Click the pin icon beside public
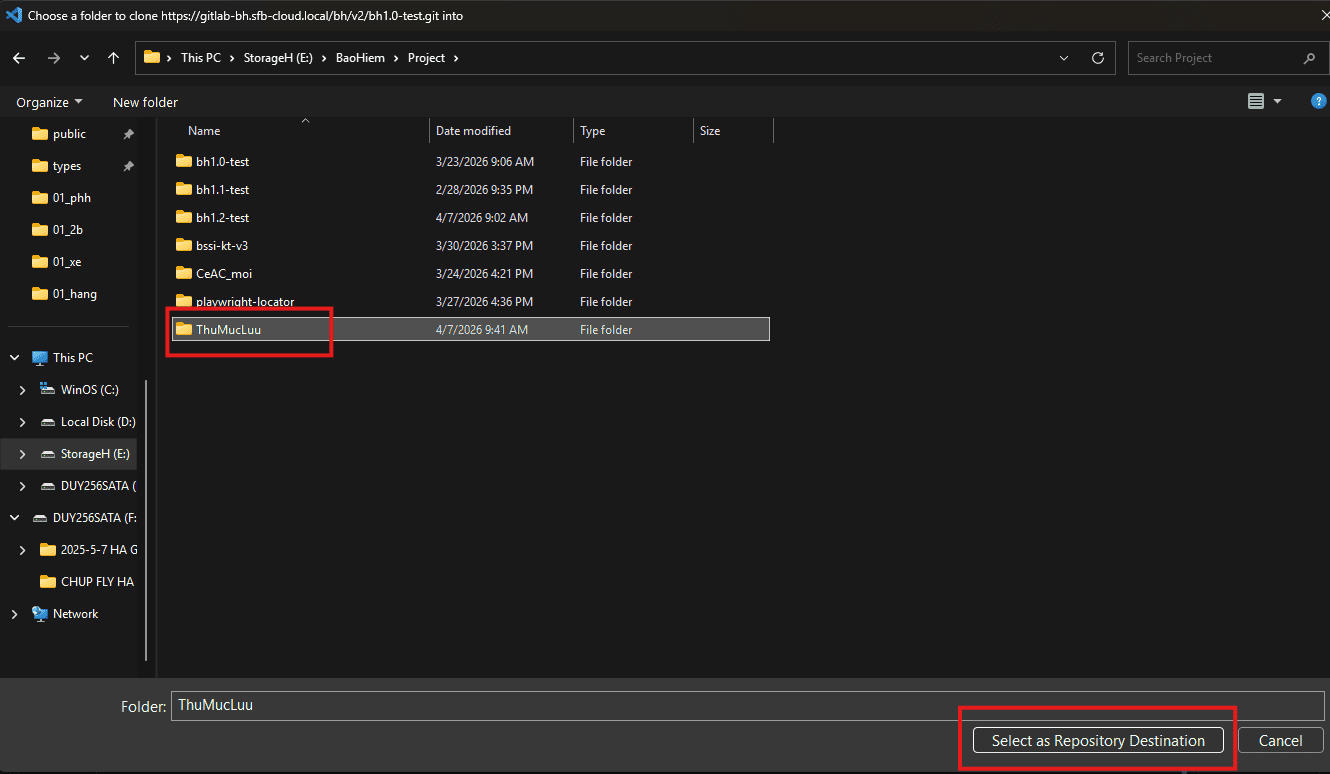This screenshot has height=774, width=1330. [x=128, y=134]
